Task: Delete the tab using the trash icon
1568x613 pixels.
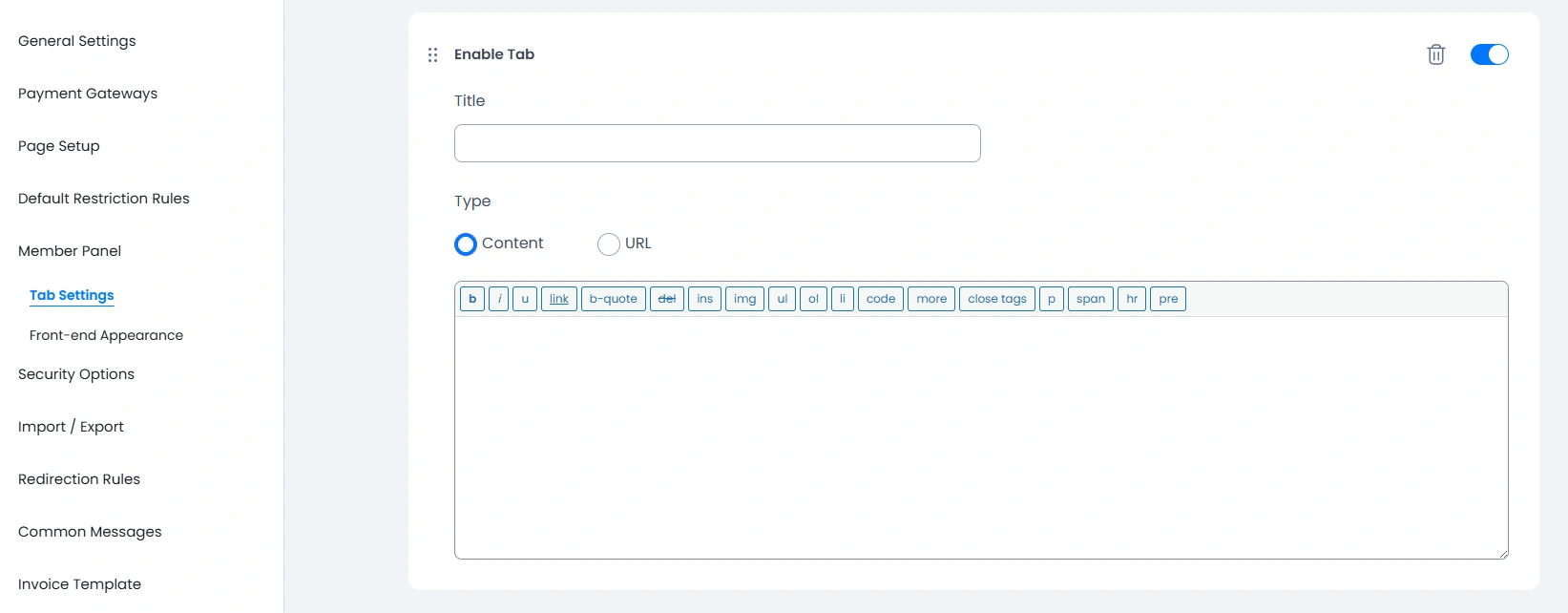Action: 1435,54
